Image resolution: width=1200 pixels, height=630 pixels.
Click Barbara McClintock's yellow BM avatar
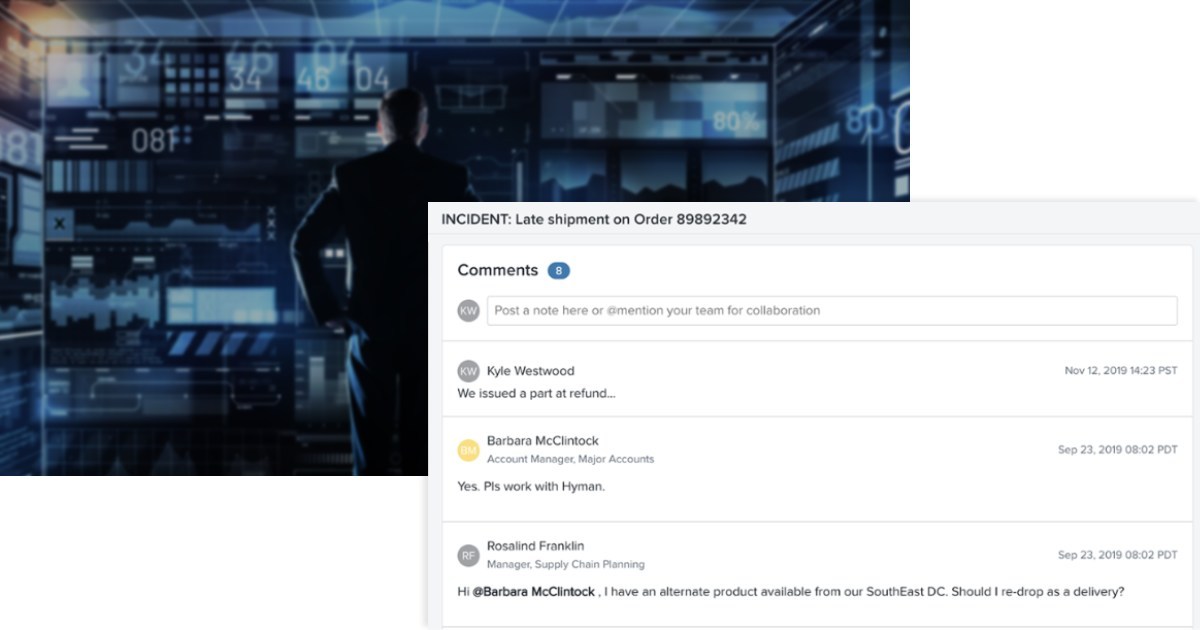tap(468, 451)
